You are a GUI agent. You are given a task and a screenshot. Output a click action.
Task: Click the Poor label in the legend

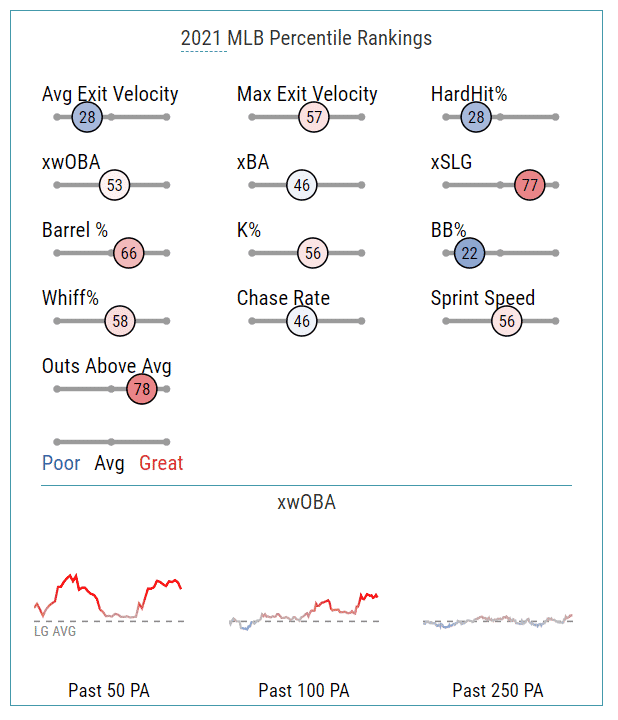[x=61, y=463]
